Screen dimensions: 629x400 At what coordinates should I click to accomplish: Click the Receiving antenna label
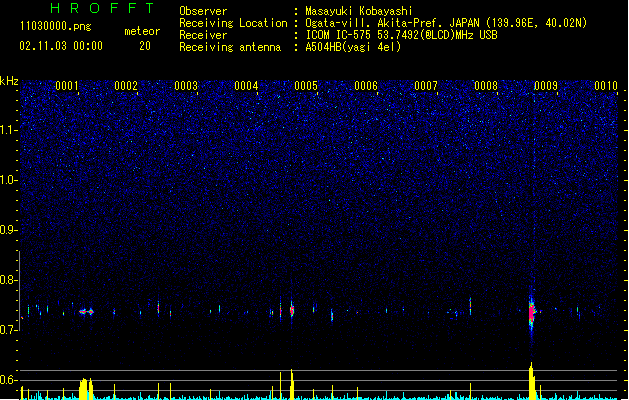[230, 47]
